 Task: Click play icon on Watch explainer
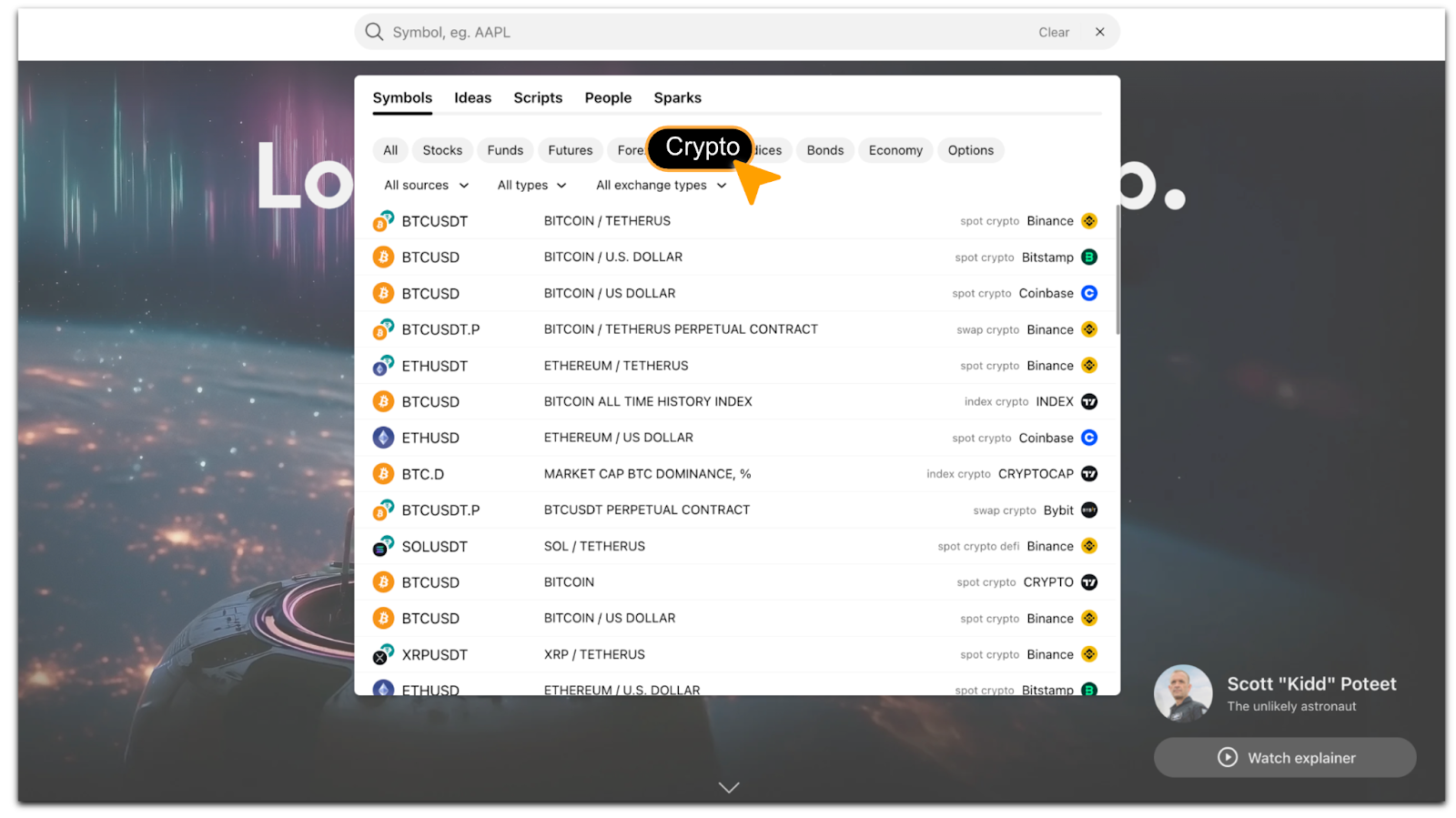click(x=1227, y=758)
